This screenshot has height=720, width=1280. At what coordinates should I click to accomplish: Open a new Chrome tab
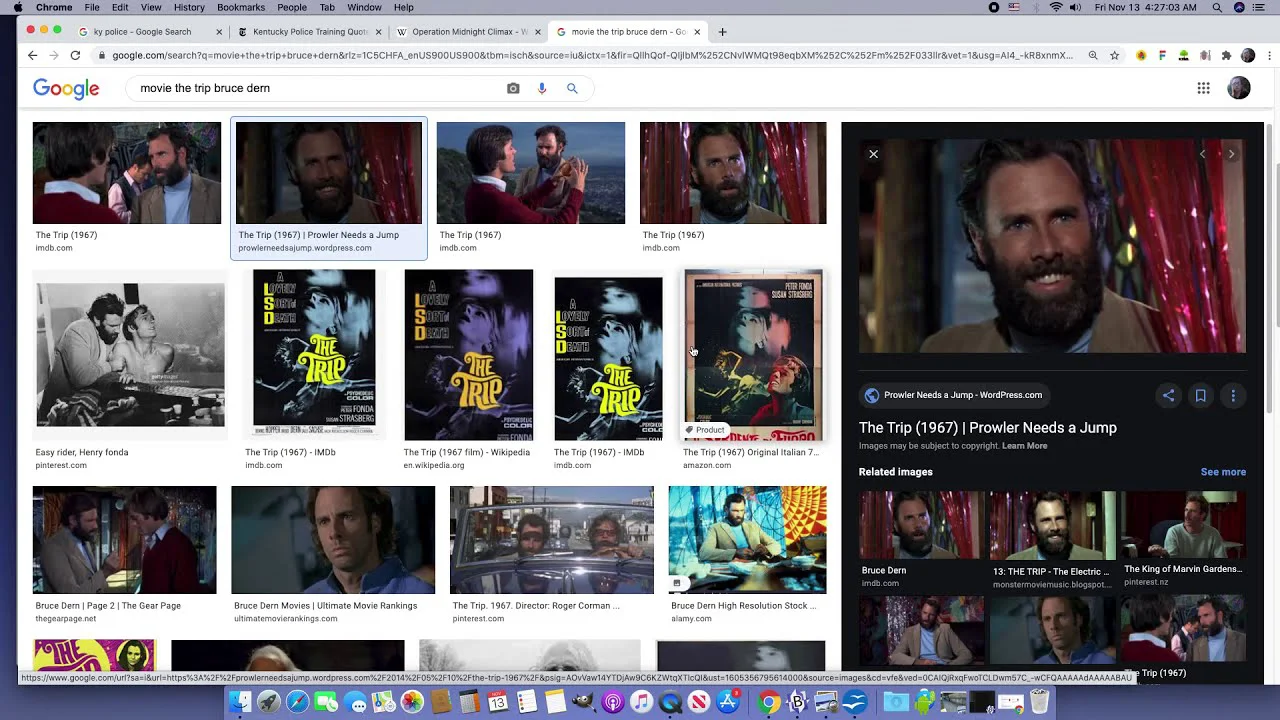723,31
